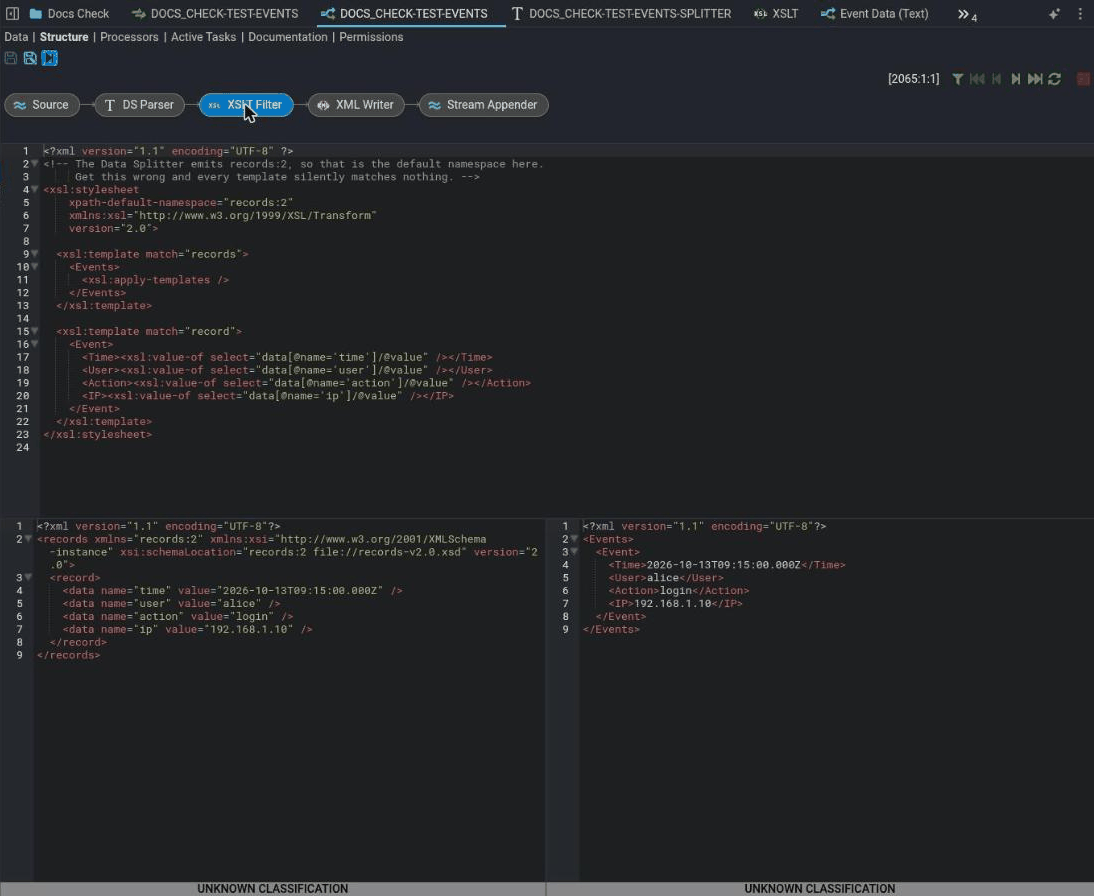
Task: Click the wave icon on Stream Appender
Action: (x=435, y=105)
